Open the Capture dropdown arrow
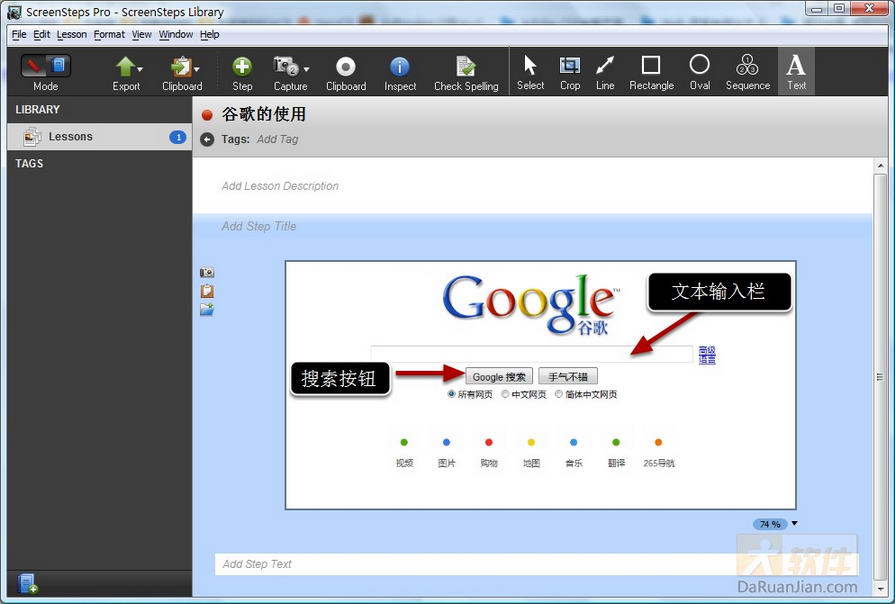 coord(306,69)
